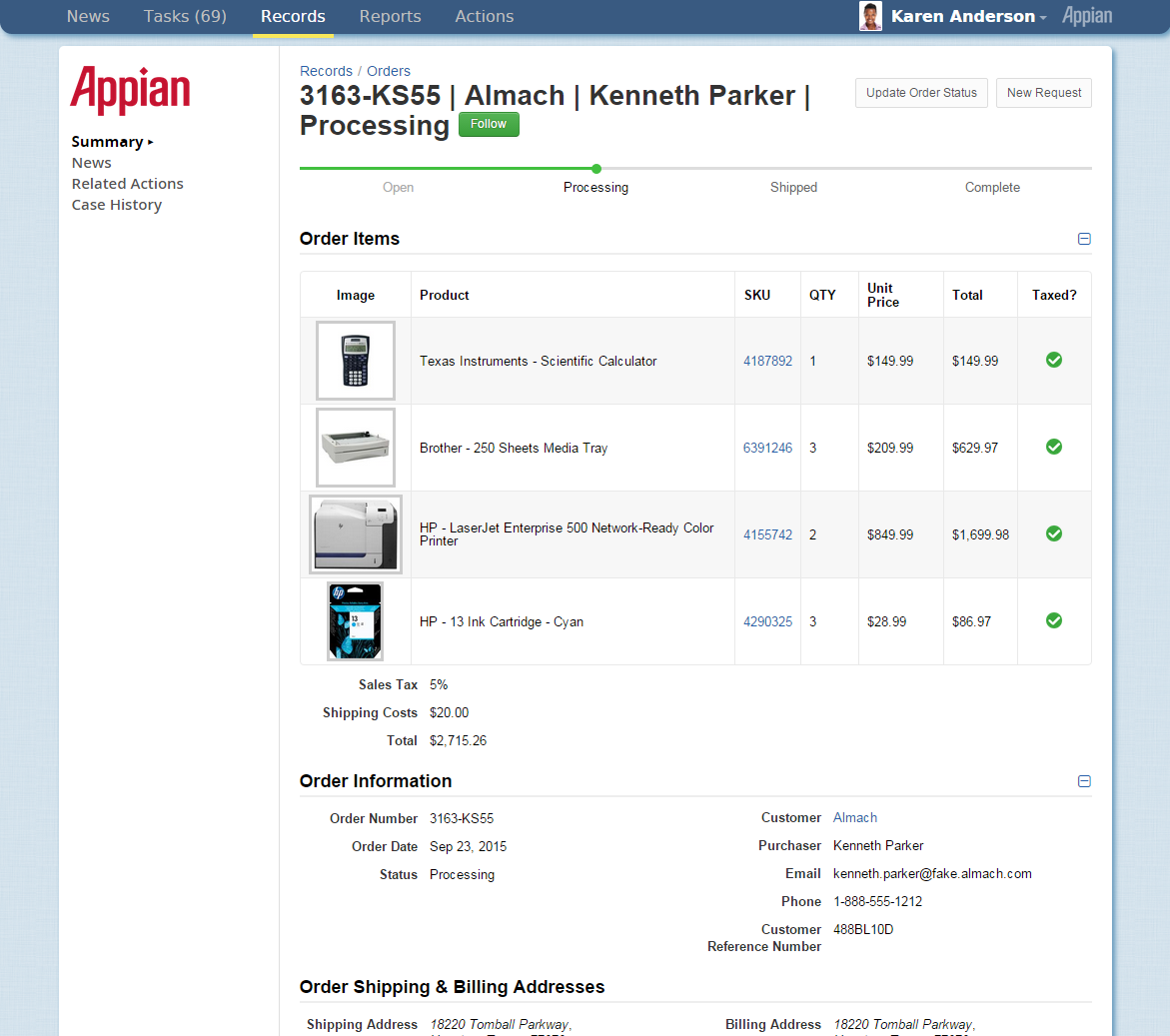
Task: Click the kenneth.parker@fake.almach.com email
Action: [x=933, y=873]
